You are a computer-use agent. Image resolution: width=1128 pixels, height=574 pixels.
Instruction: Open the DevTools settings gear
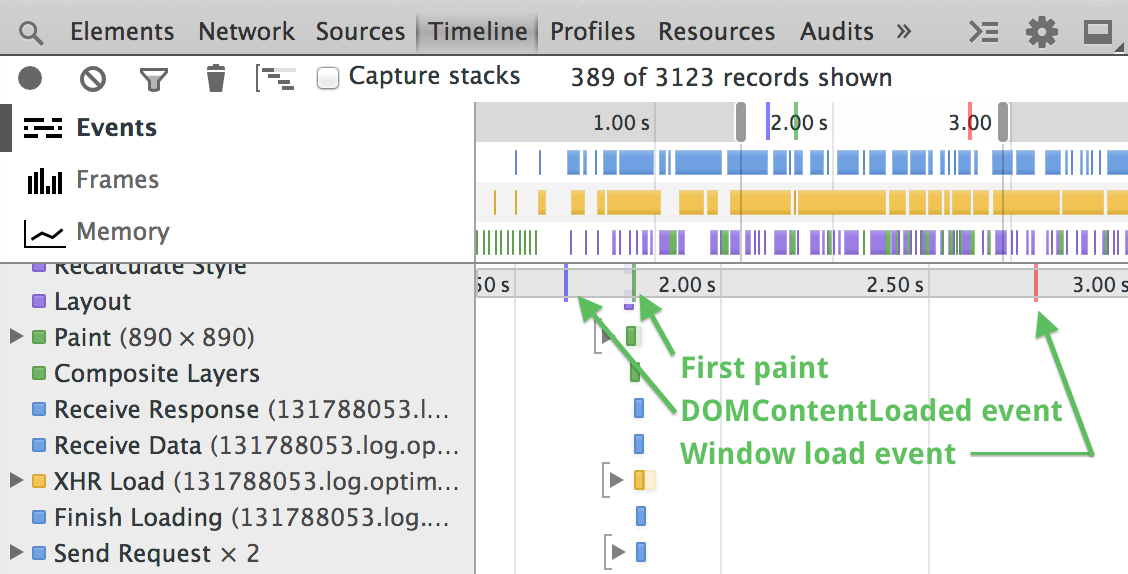point(1042,32)
